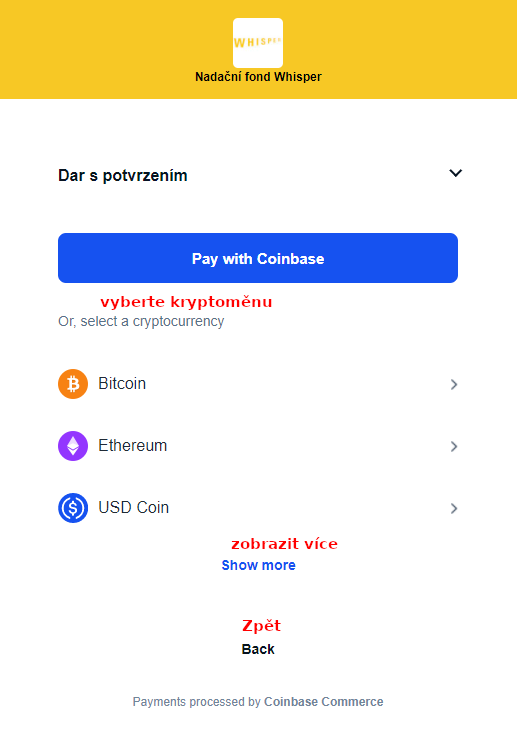
Task: Choose the USD Coin label as payment
Action: pyautogui.click(x=133, y=508)
